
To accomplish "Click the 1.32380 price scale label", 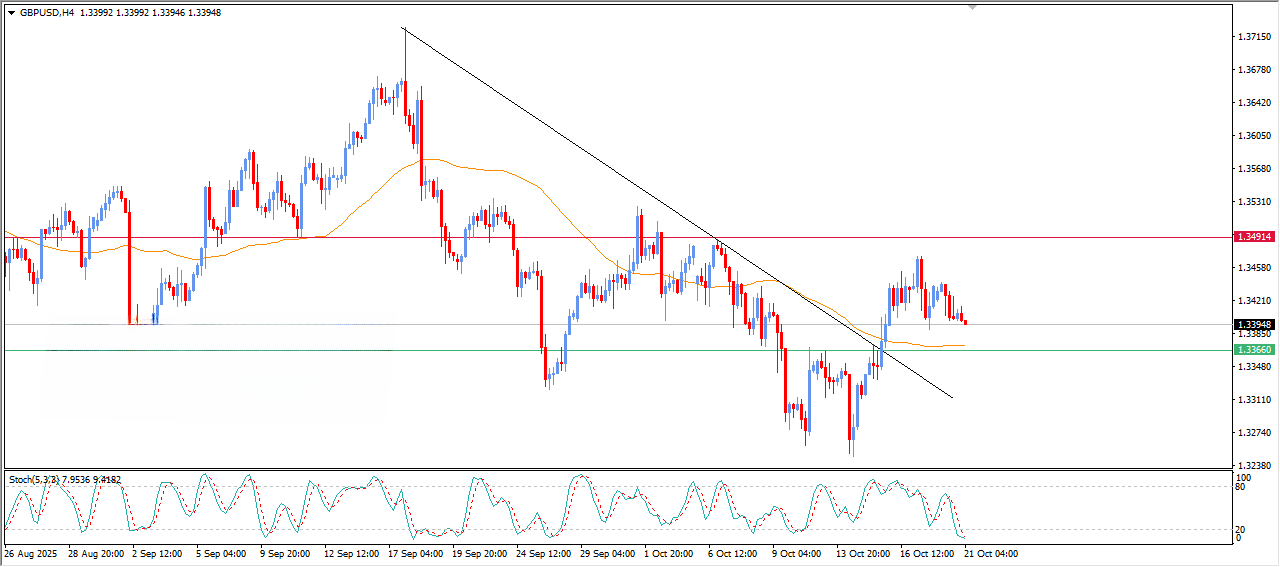I will pos(1254,465).
